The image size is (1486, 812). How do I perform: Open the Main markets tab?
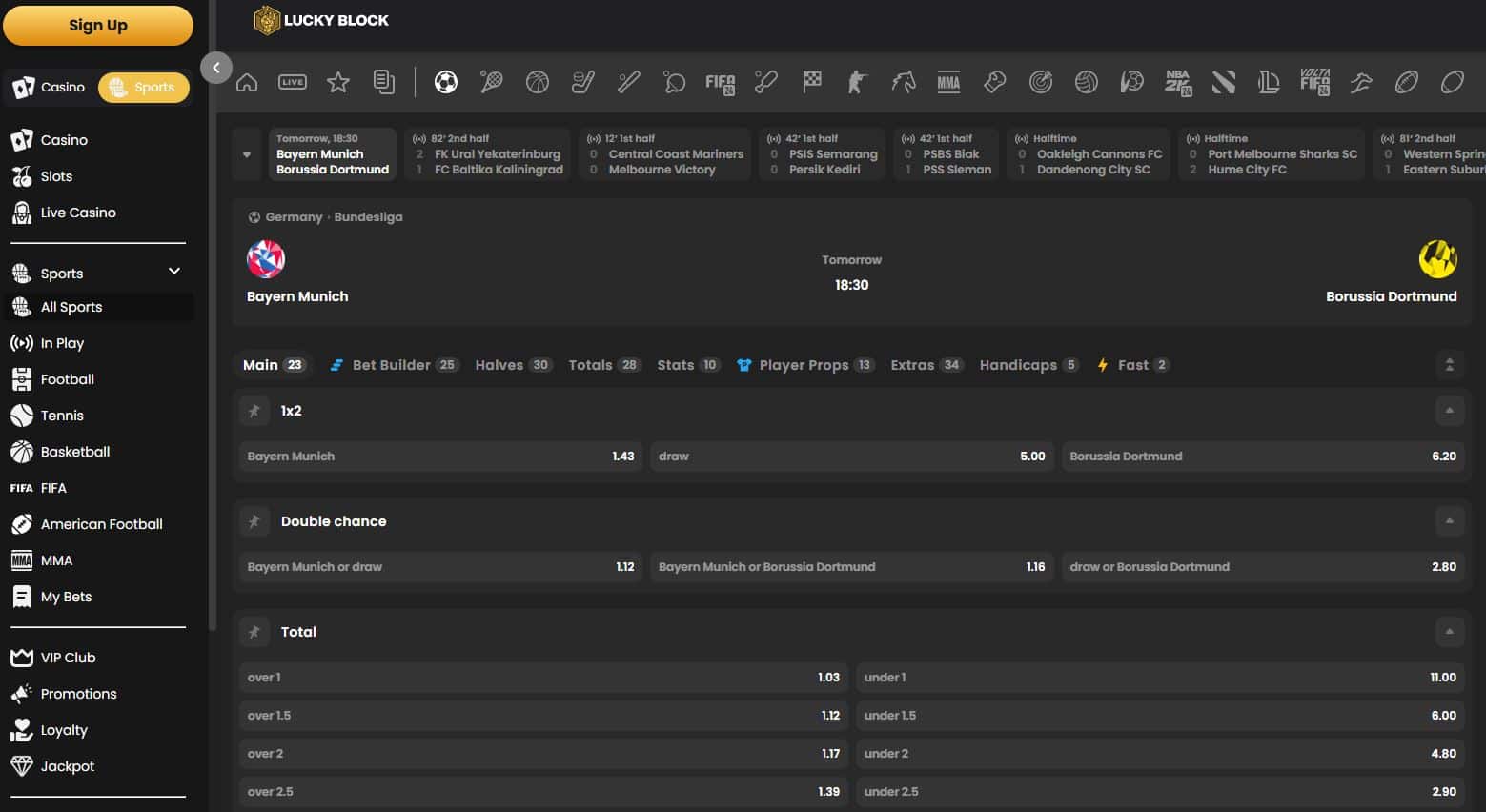point(274,365)
